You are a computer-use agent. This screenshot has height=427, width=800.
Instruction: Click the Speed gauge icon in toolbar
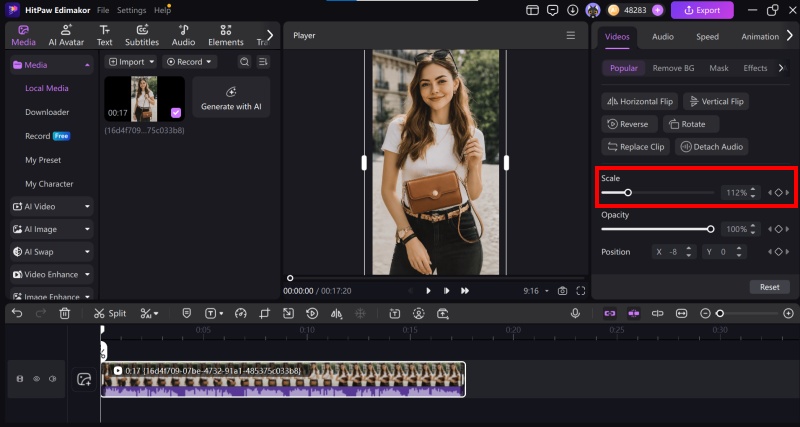pyautogui.click(x=241, y=313)
